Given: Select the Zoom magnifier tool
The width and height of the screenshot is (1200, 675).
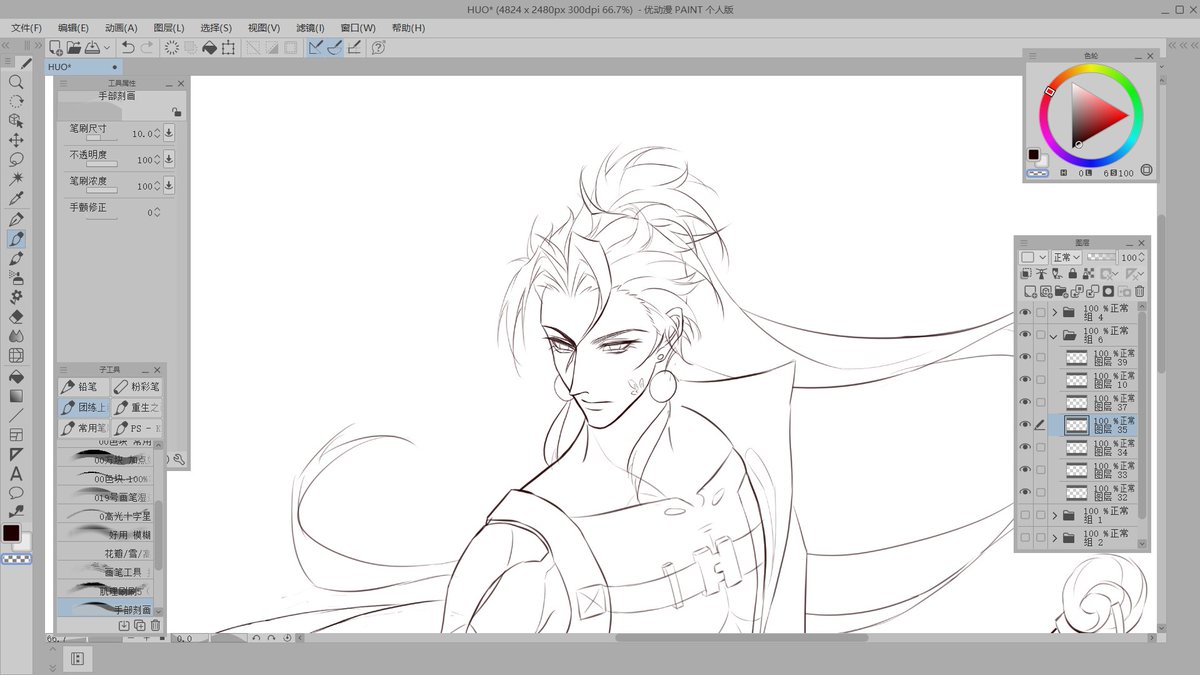Looking at the screenshot, I should [x=16, y=82].
